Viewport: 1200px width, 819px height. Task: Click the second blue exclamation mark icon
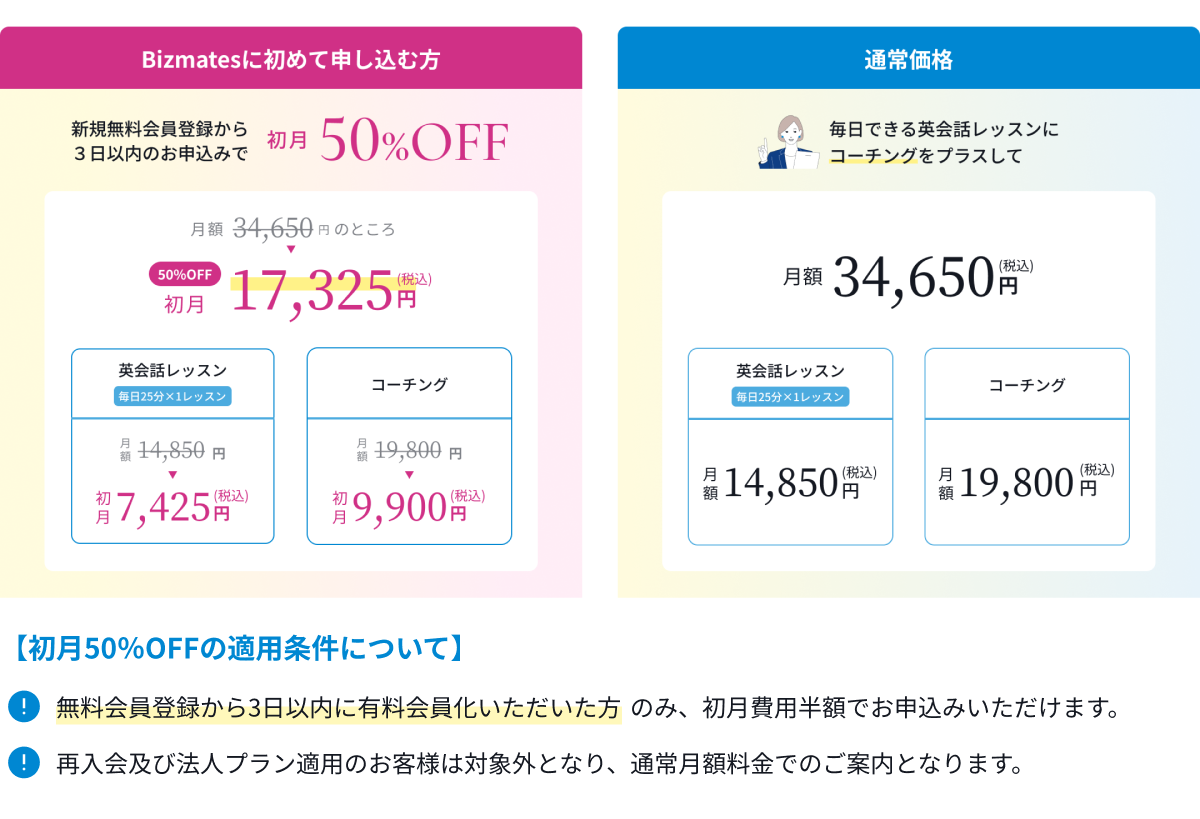pos(22,762)
